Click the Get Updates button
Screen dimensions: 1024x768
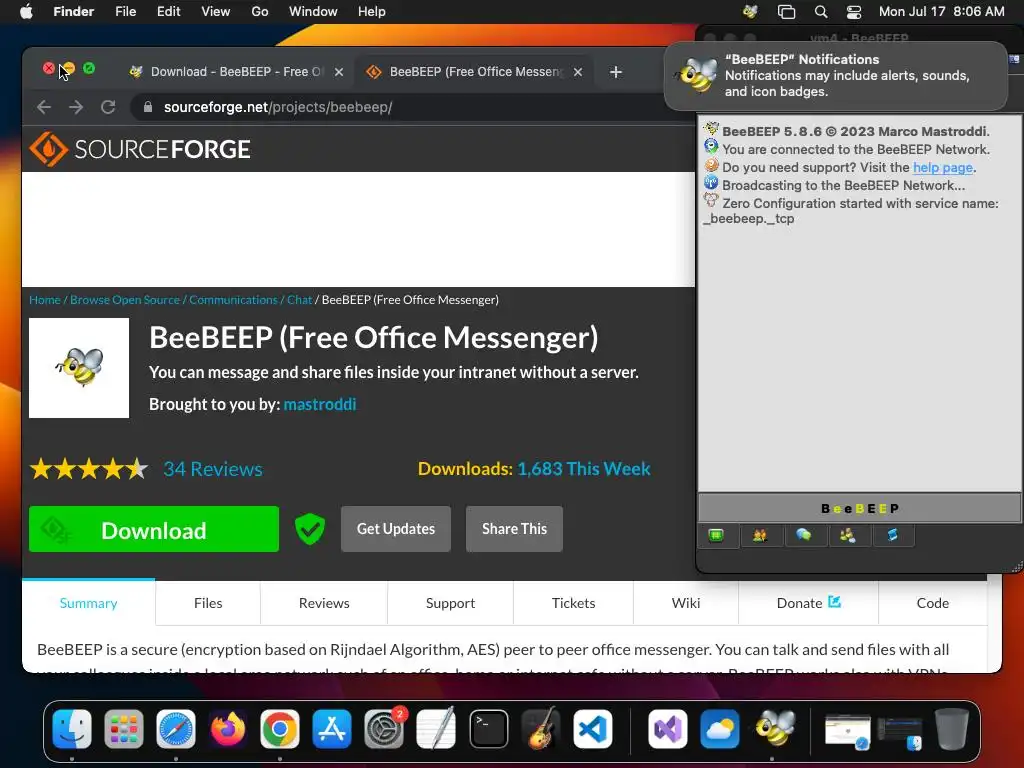point(396,529)
